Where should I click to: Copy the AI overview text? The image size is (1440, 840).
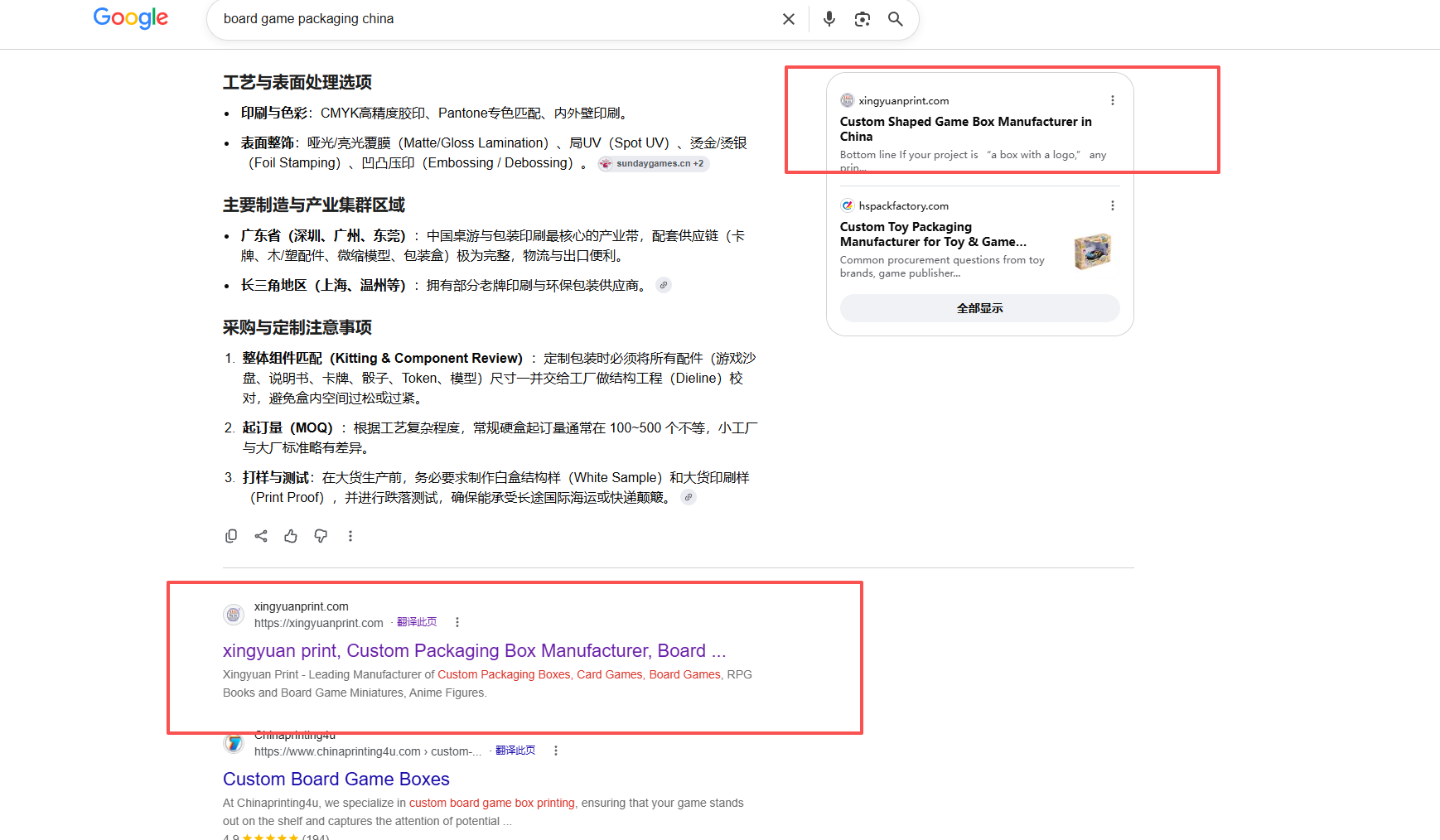point(231,536)
